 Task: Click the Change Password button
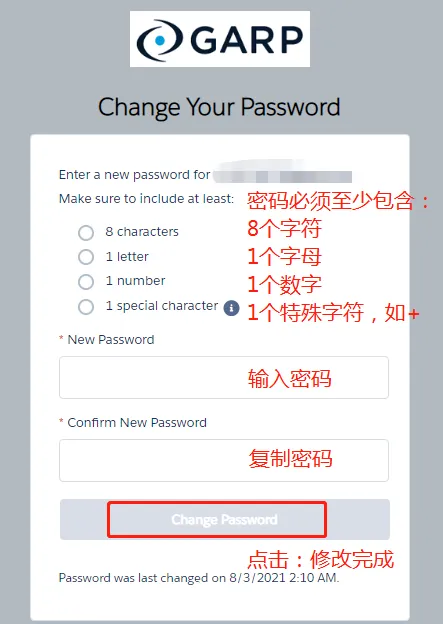tap(225, 519)
